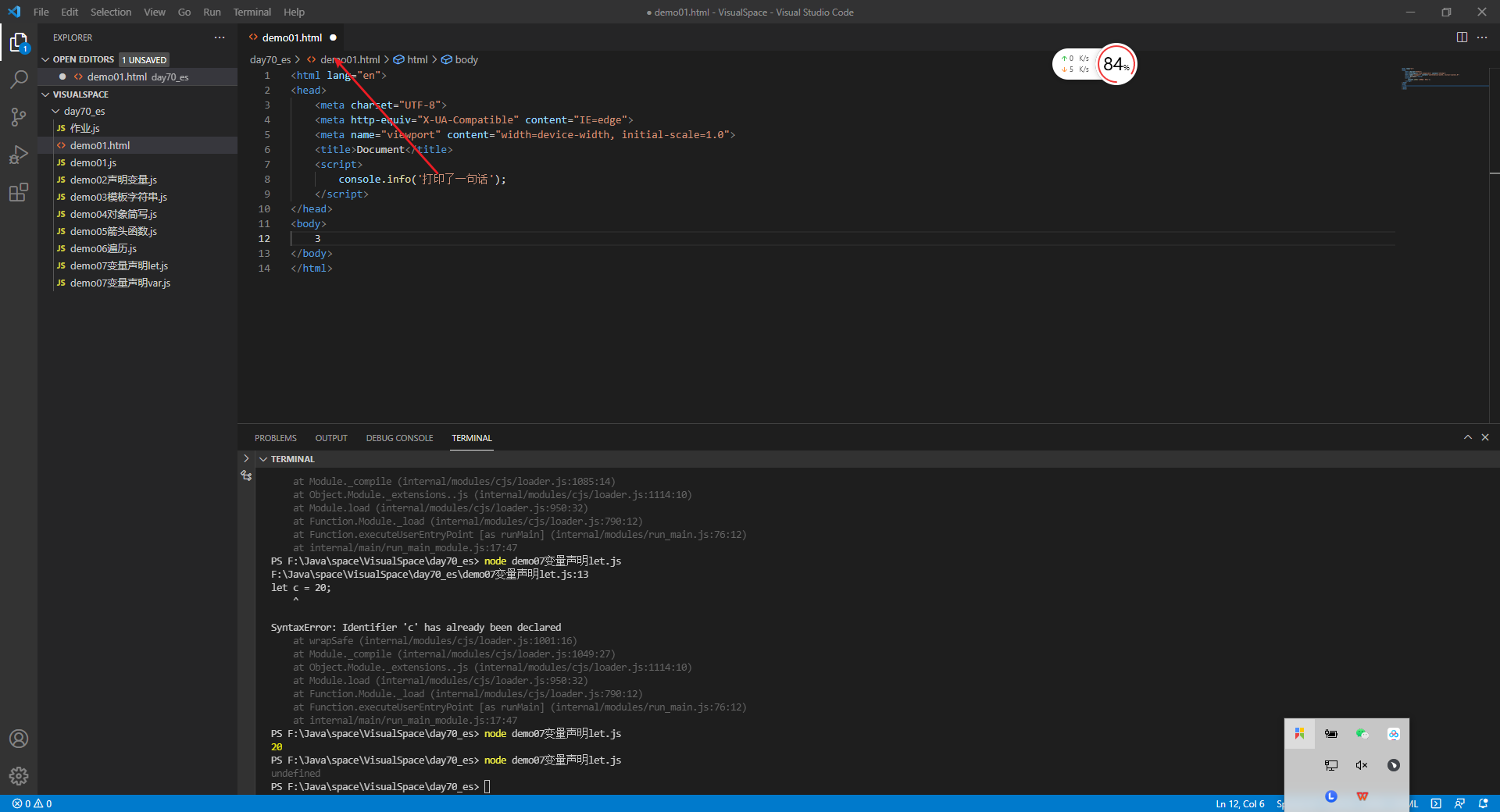Collapse the day70_es folder

pos(55,111)
